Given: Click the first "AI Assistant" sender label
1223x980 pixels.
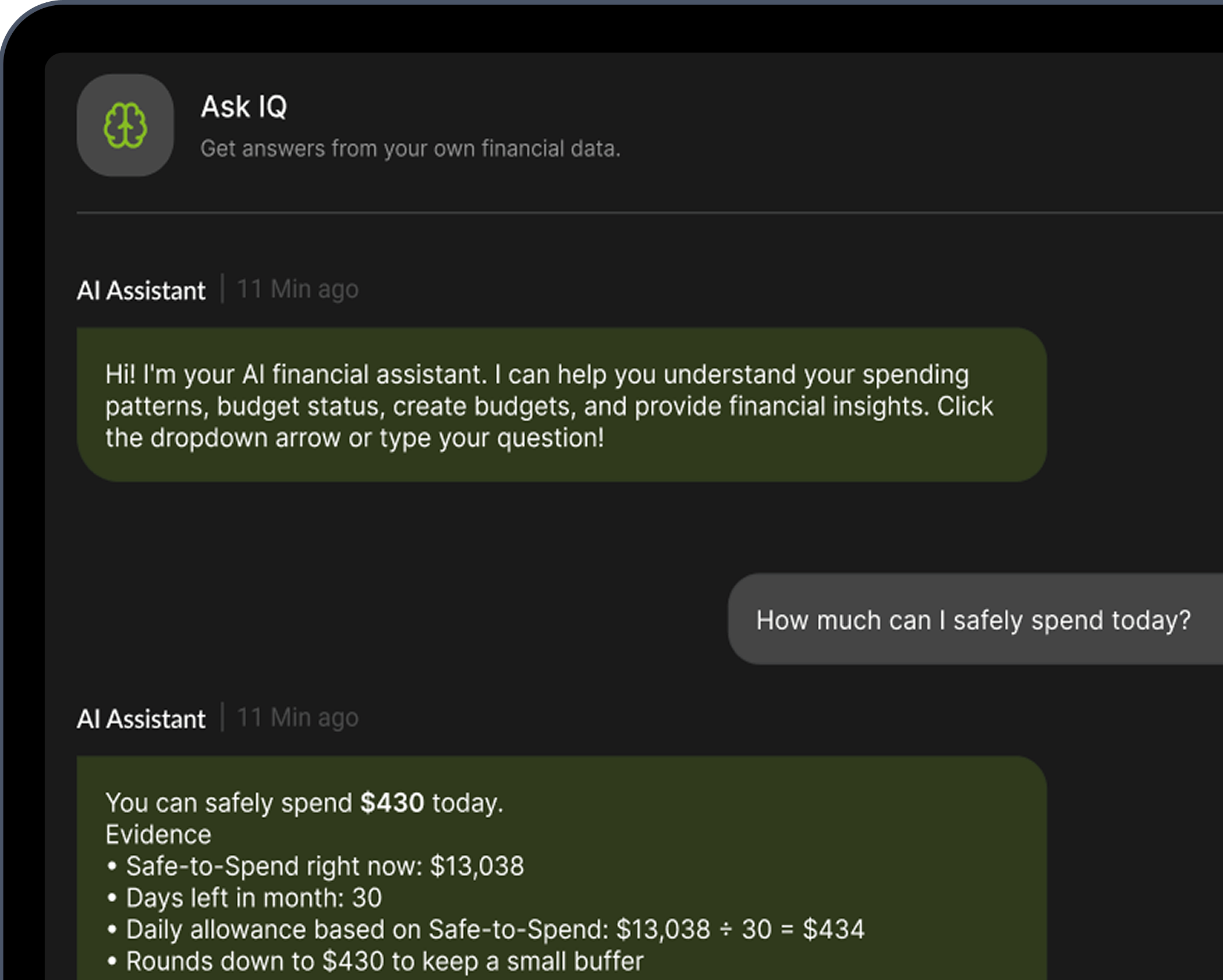Looking at the screenshot, I should pyautogui.click(x=141, y=290).
